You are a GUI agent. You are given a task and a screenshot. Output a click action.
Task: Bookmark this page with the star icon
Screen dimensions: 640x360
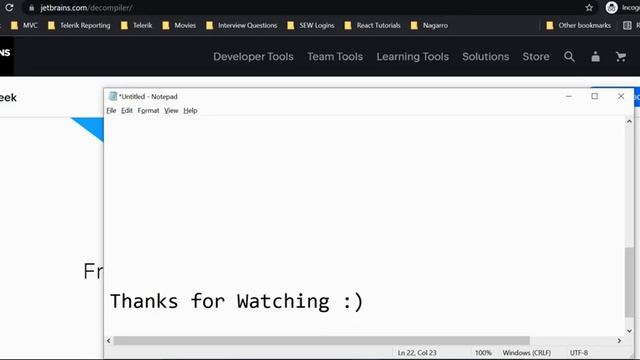(x=589, y=8)
